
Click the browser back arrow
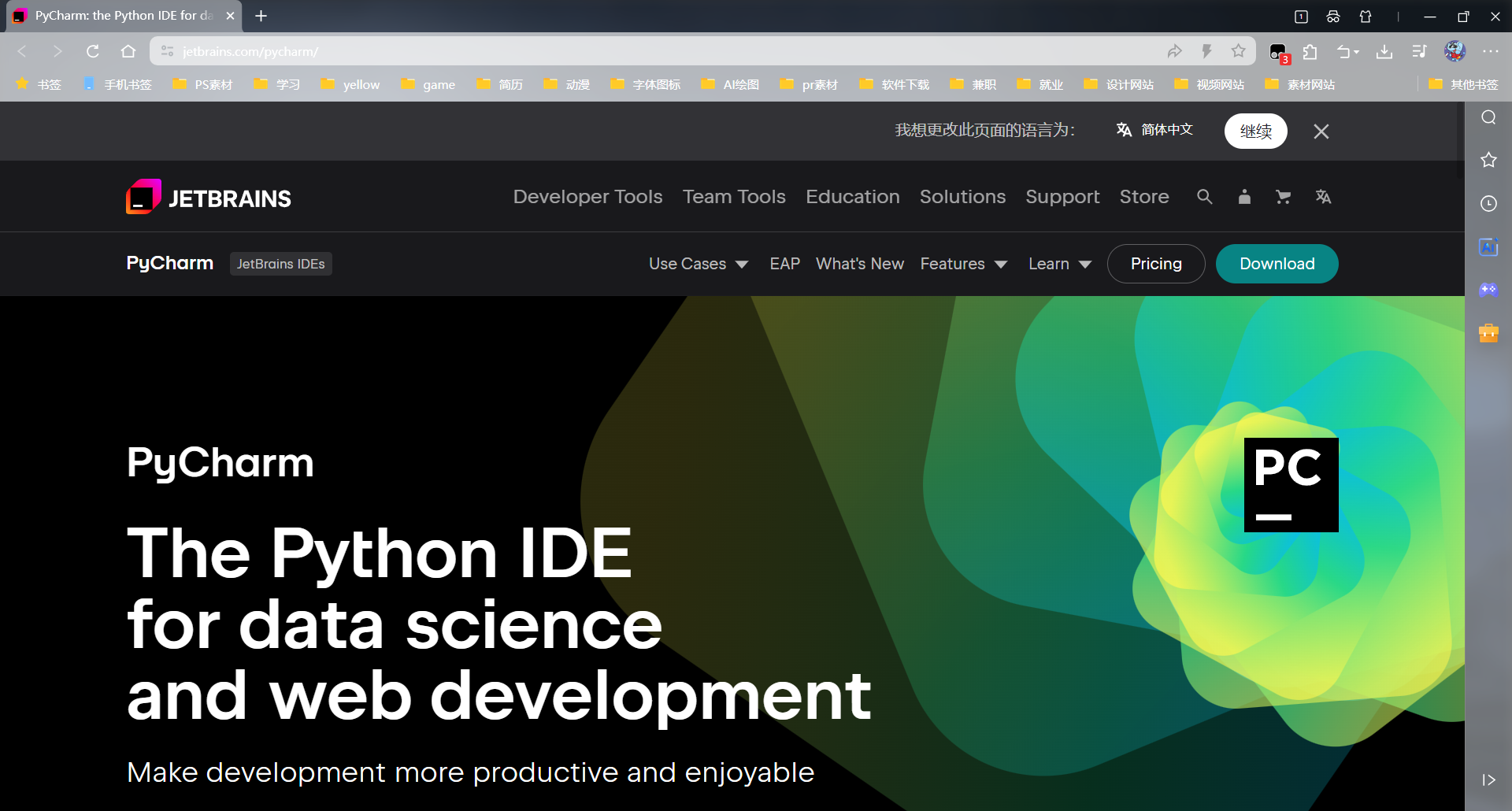tap(22, 51)
